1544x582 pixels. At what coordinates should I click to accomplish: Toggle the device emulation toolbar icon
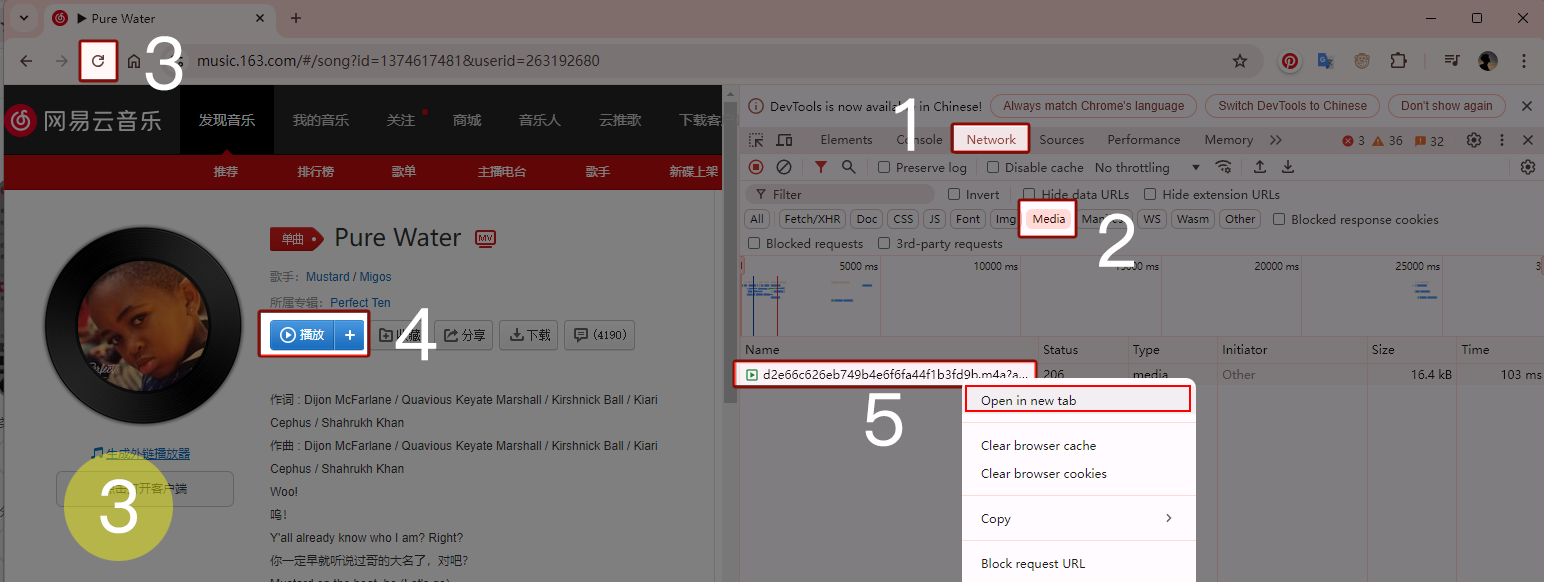tap(785, 140)
